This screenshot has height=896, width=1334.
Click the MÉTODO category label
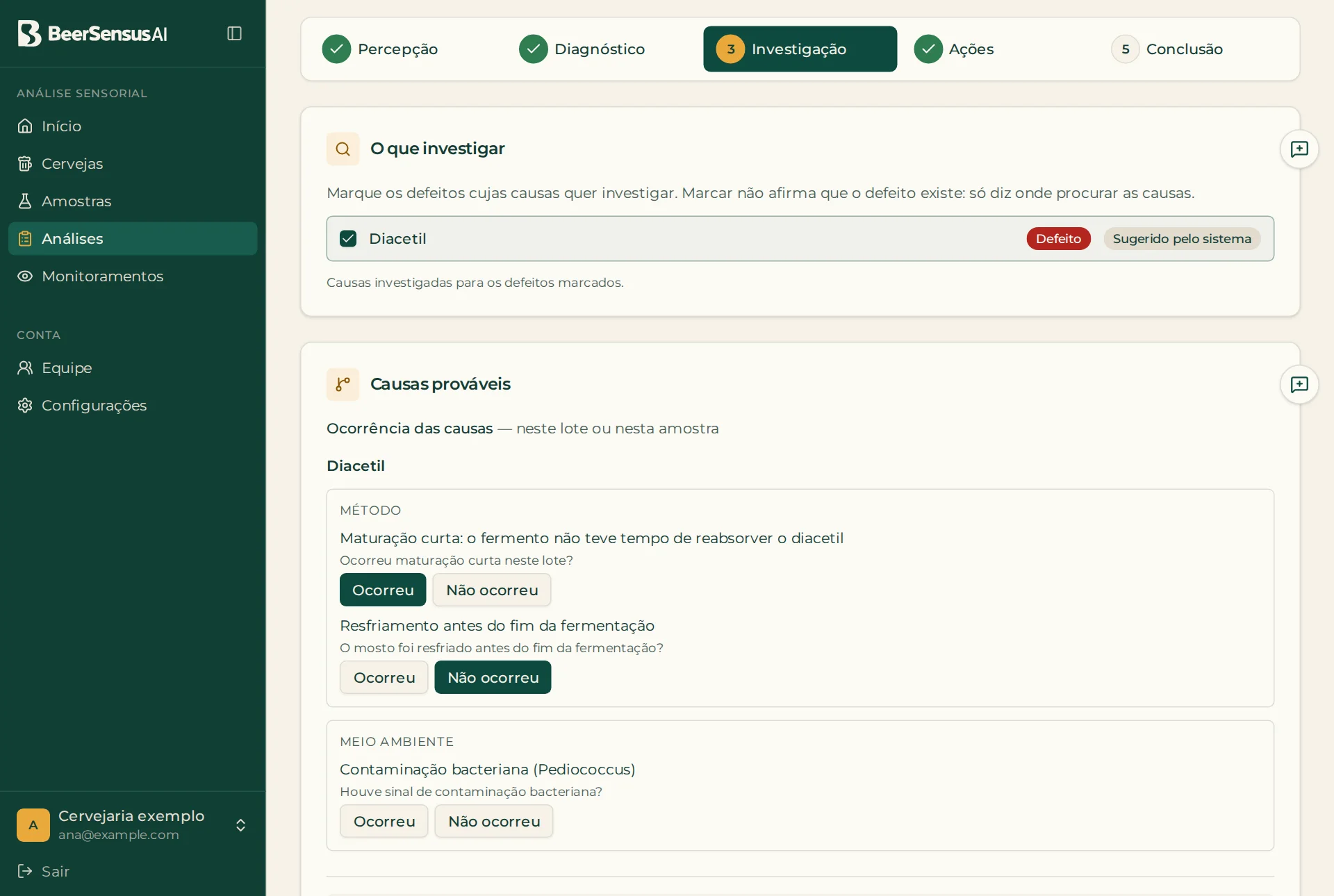click(x=370, y=510)
